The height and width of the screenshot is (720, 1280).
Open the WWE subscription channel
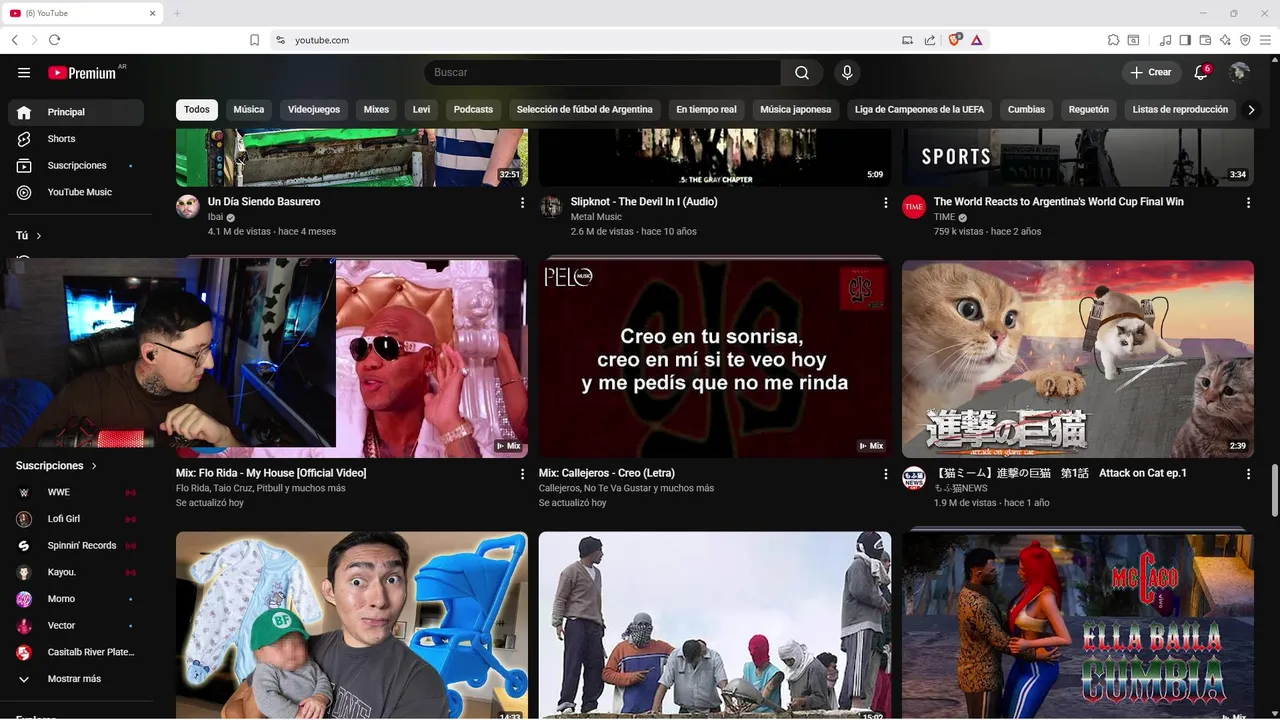pyautogui.click(x=76, y=492)
